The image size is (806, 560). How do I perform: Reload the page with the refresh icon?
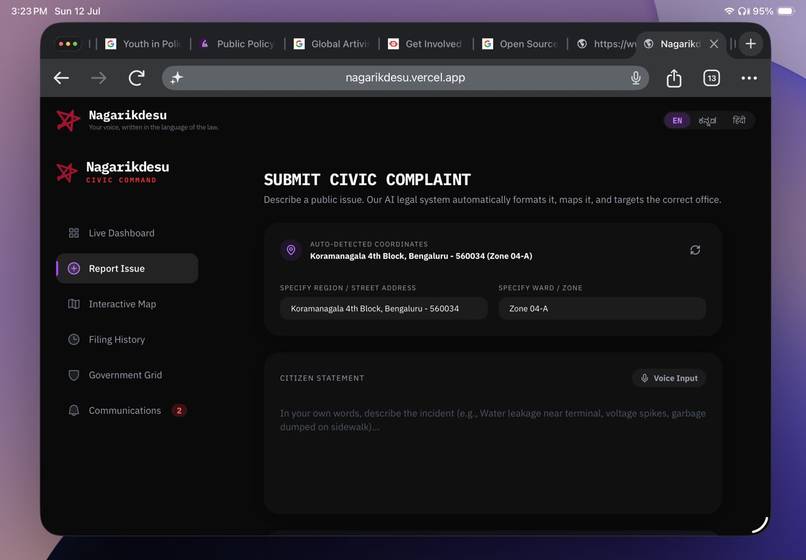click(x=137, y=78)
